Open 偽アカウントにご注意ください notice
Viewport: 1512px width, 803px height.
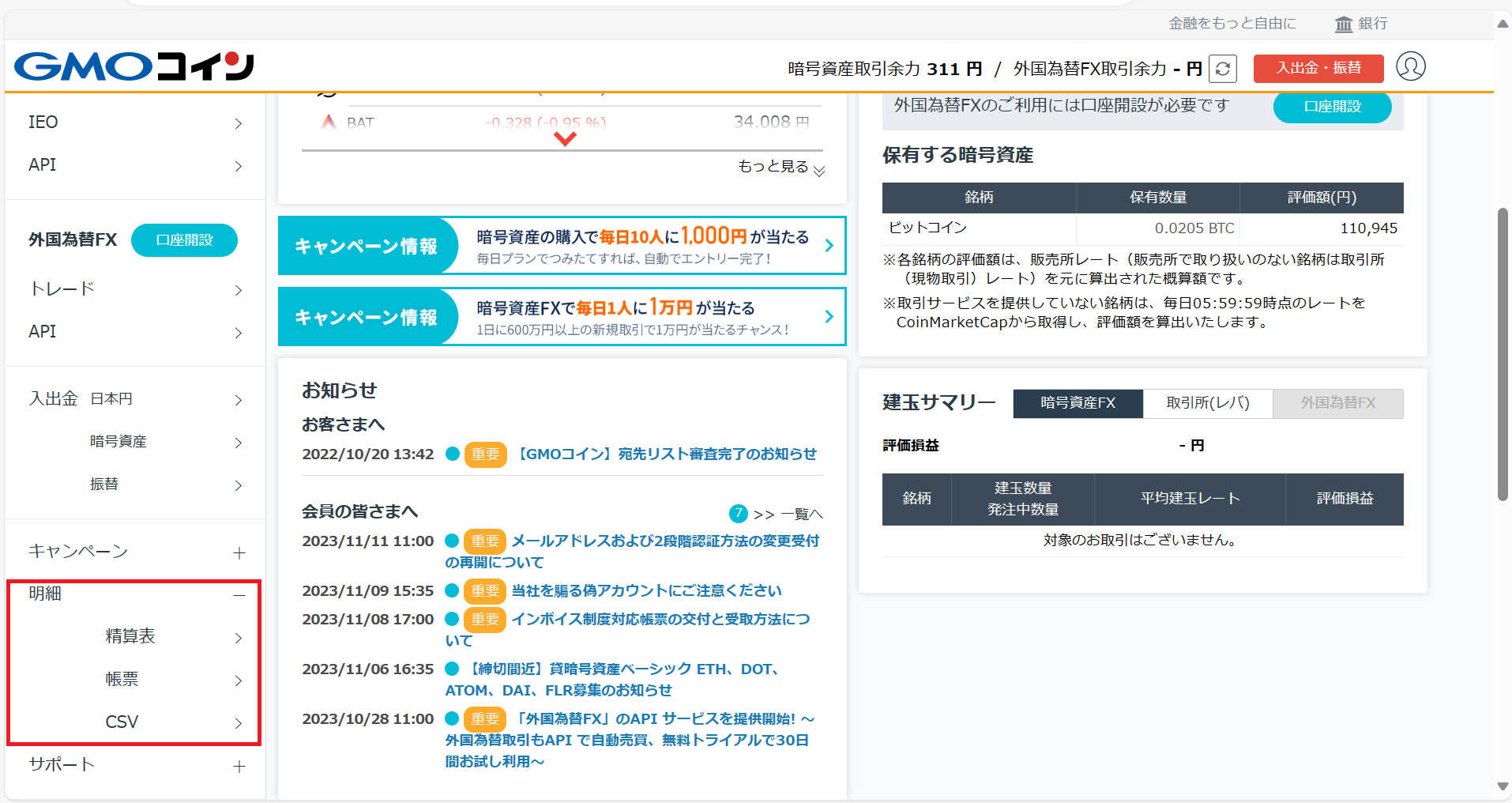tap(646, 591)
